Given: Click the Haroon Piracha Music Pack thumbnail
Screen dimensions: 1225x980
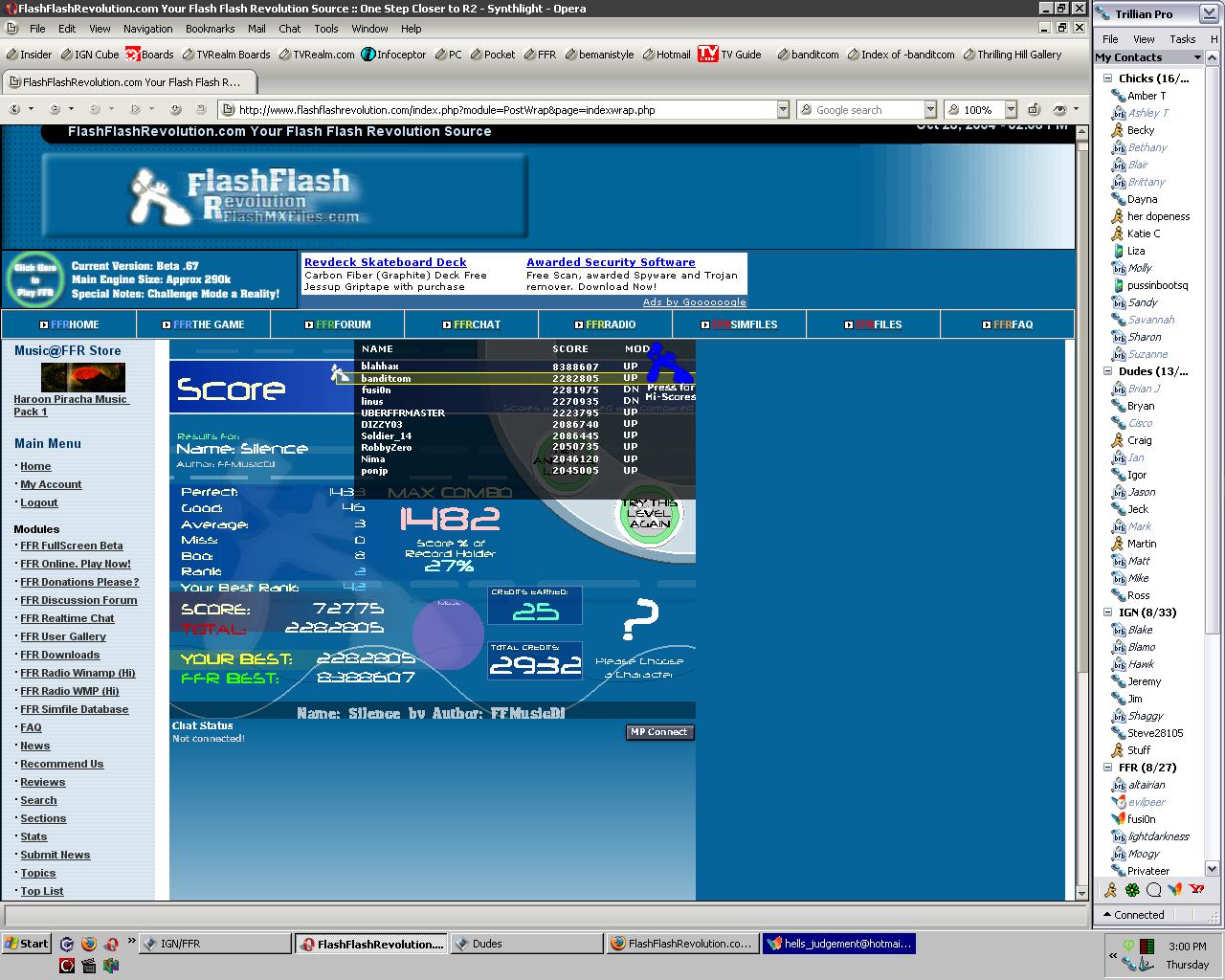Looking at the screenshot, I should pos(83,377).
